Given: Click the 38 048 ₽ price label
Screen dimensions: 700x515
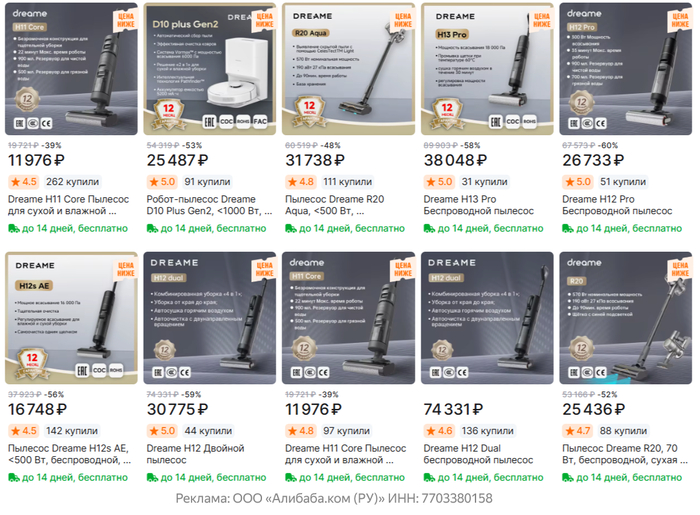Looking at the screenshot, I should coord(455,160).
